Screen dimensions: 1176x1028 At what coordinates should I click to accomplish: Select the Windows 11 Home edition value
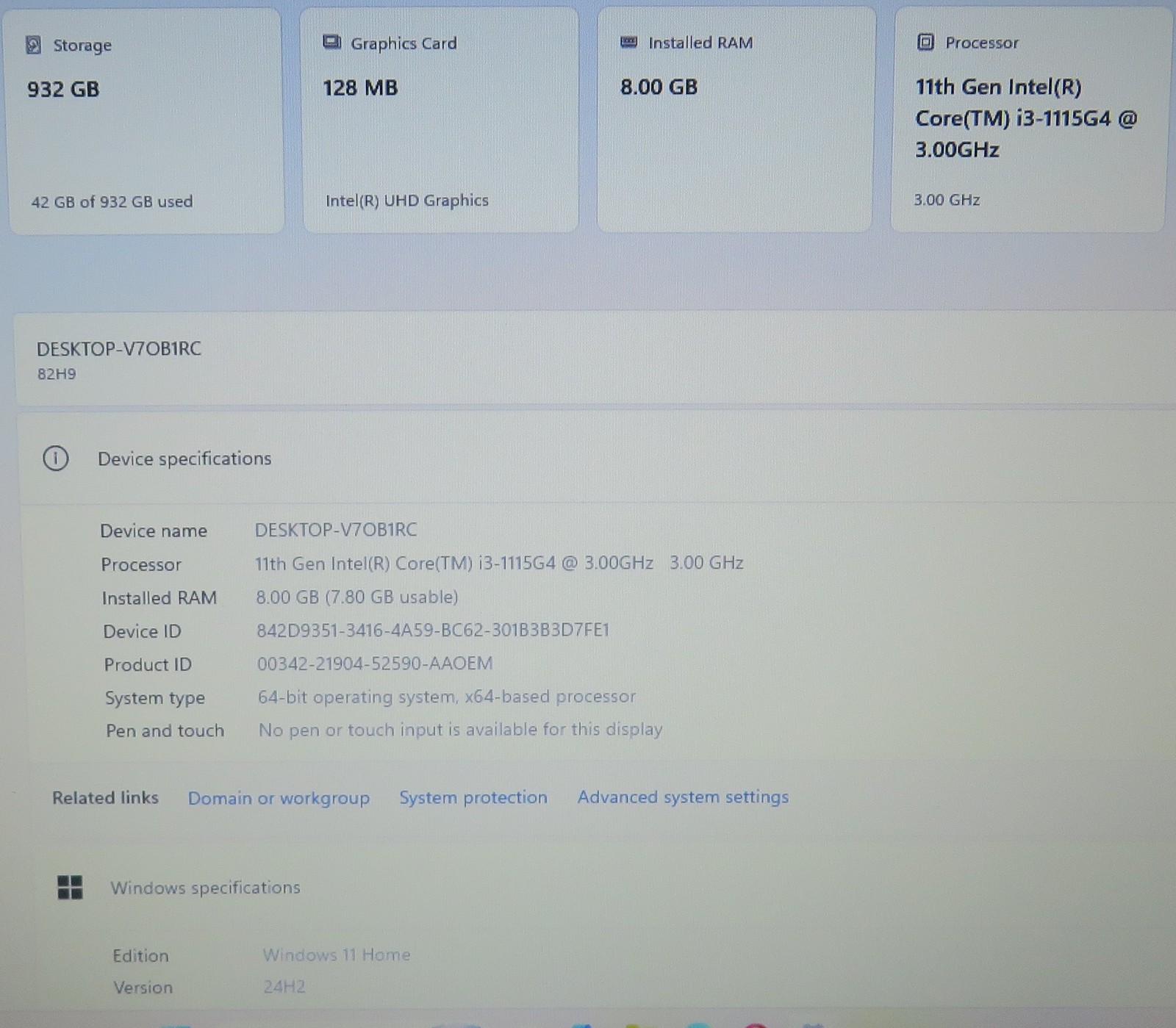click(337, 955)
